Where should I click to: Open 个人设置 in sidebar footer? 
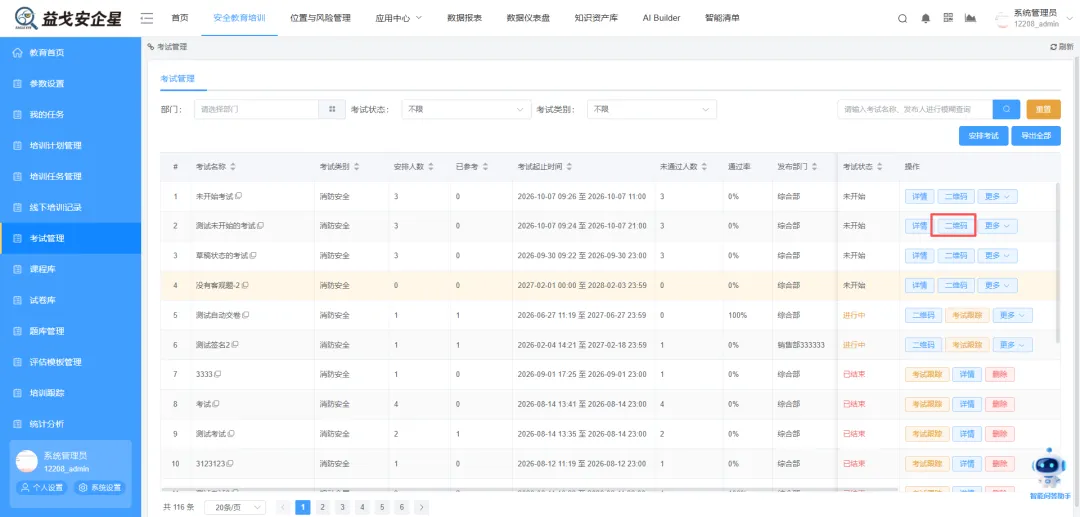(x=43, y=487)
